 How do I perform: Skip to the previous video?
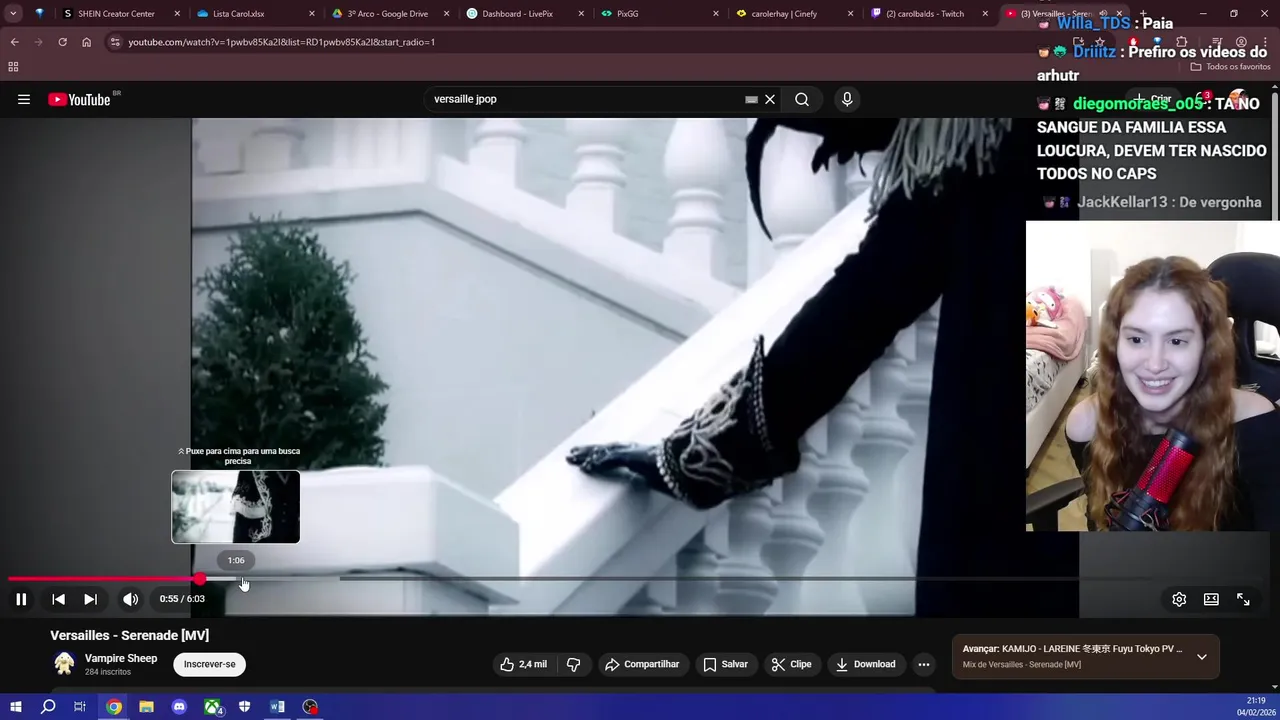point(58,599)
